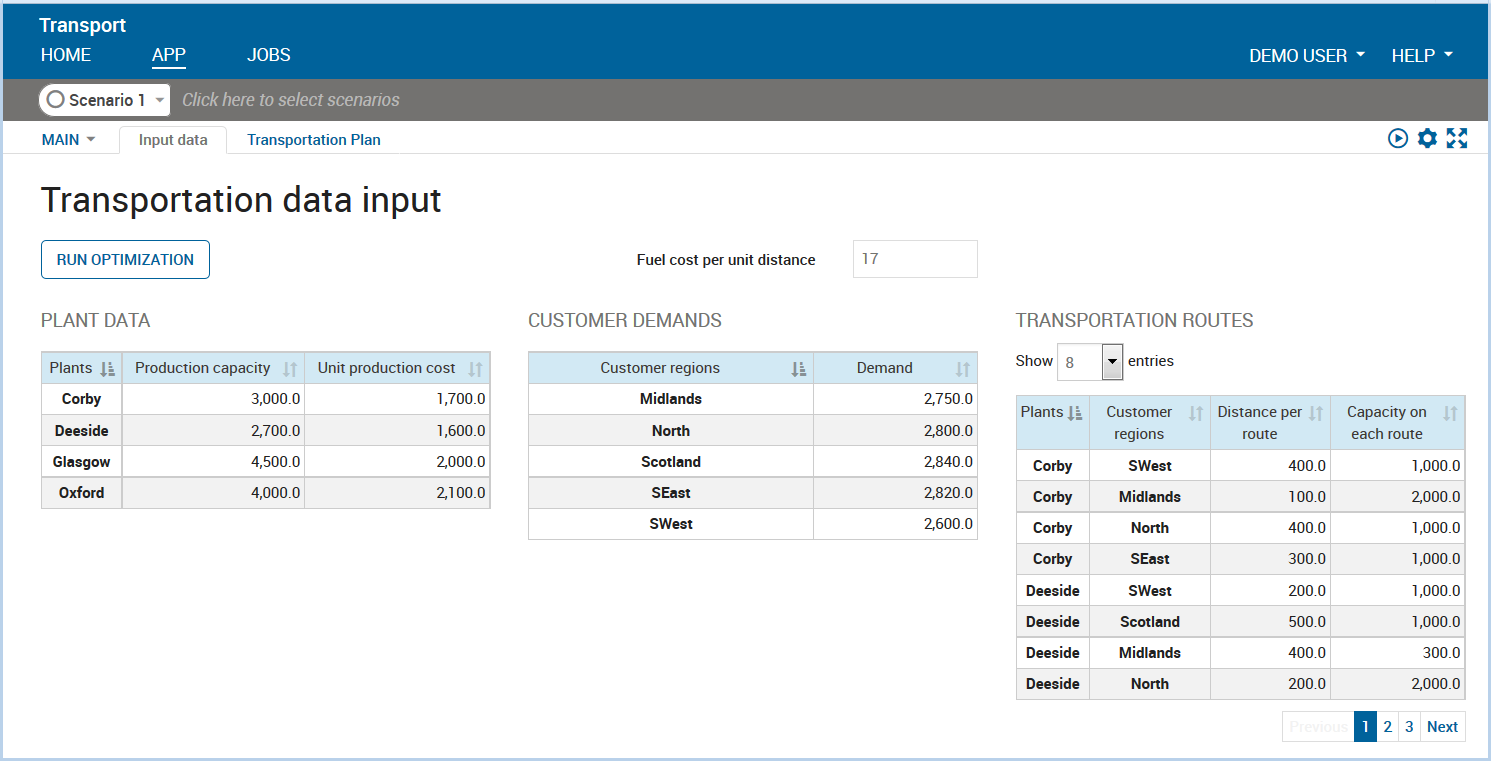The image size is (1491, 761).
Task: Open the JOBS menu item
Action: coord(268,55)
